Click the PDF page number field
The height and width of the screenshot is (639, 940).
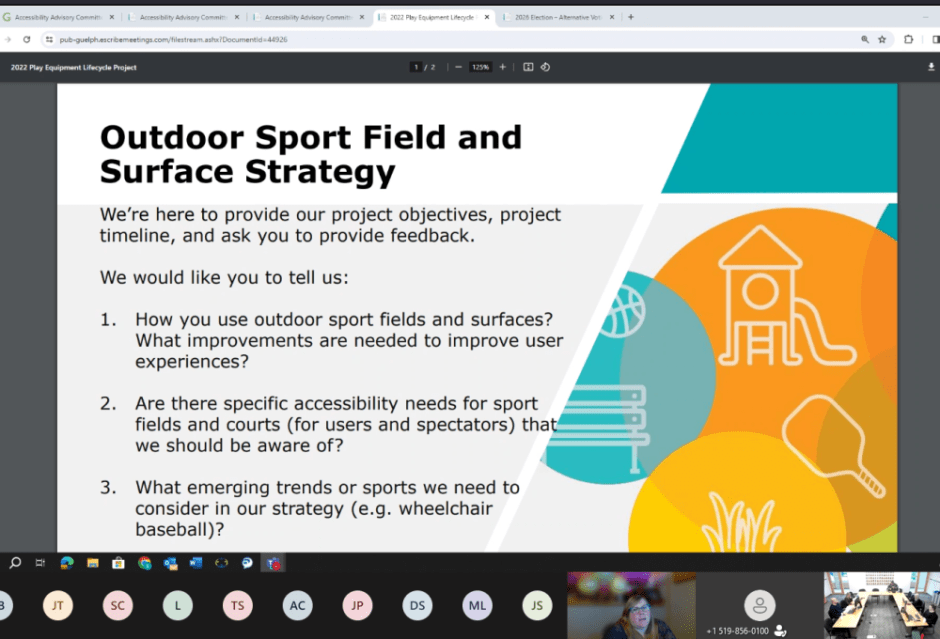click(415, 67)
